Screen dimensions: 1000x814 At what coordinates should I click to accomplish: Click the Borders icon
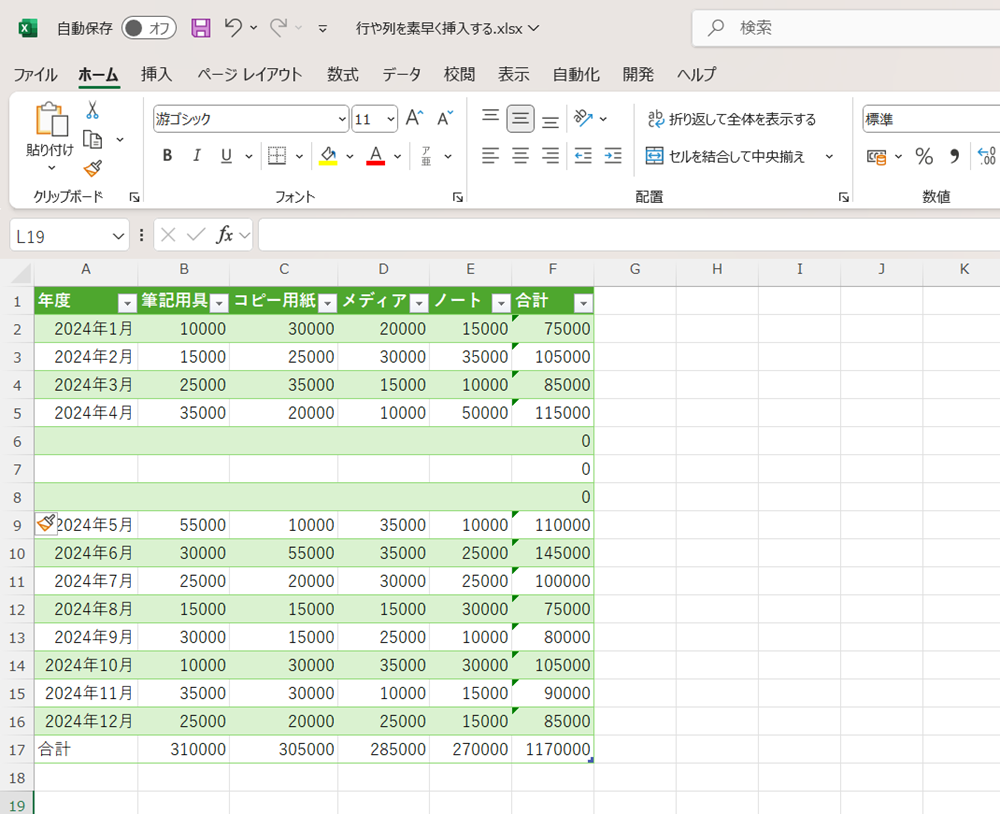pos(277,156)
